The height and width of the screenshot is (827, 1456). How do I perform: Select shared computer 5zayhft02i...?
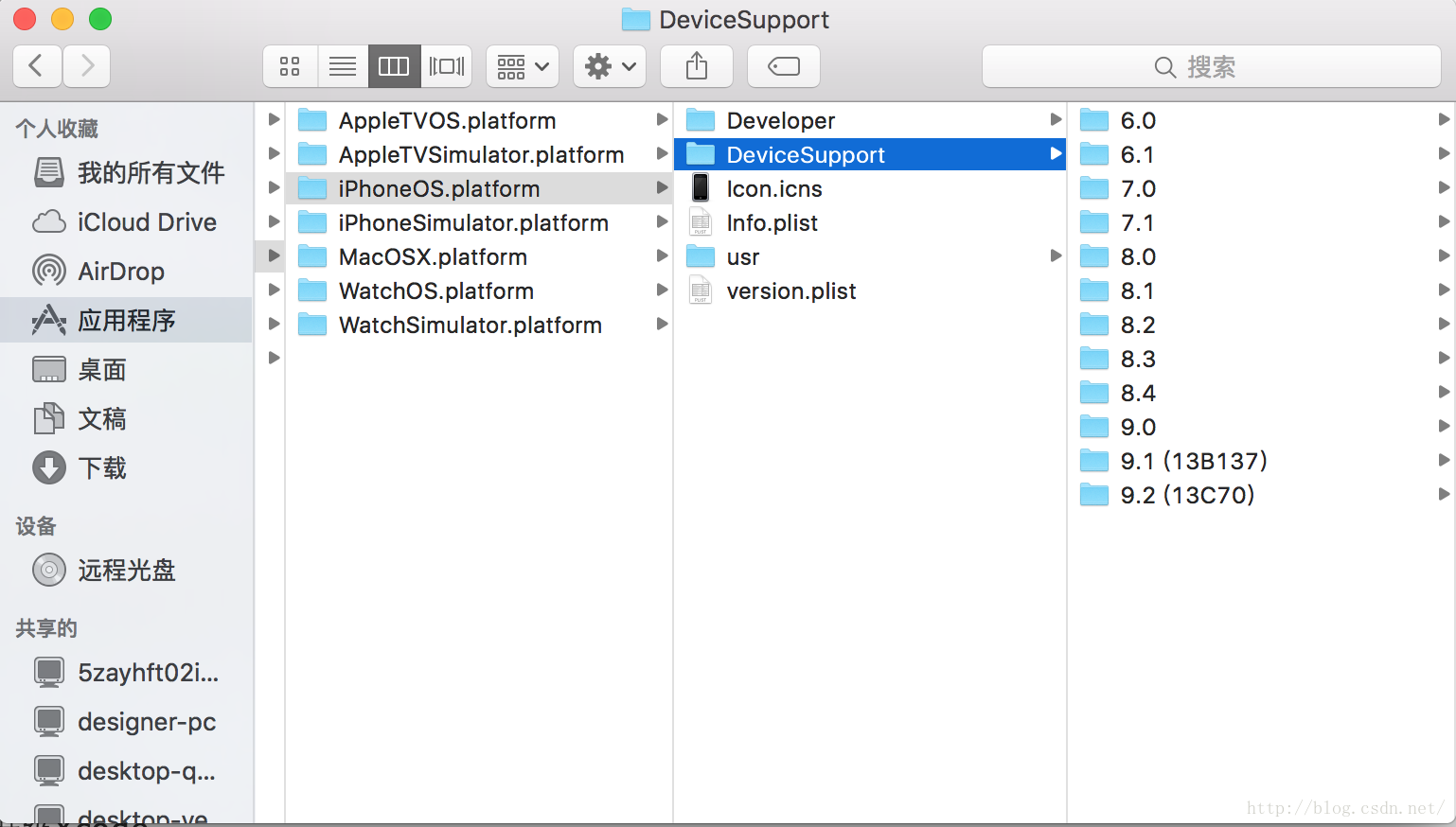point(128,672)
